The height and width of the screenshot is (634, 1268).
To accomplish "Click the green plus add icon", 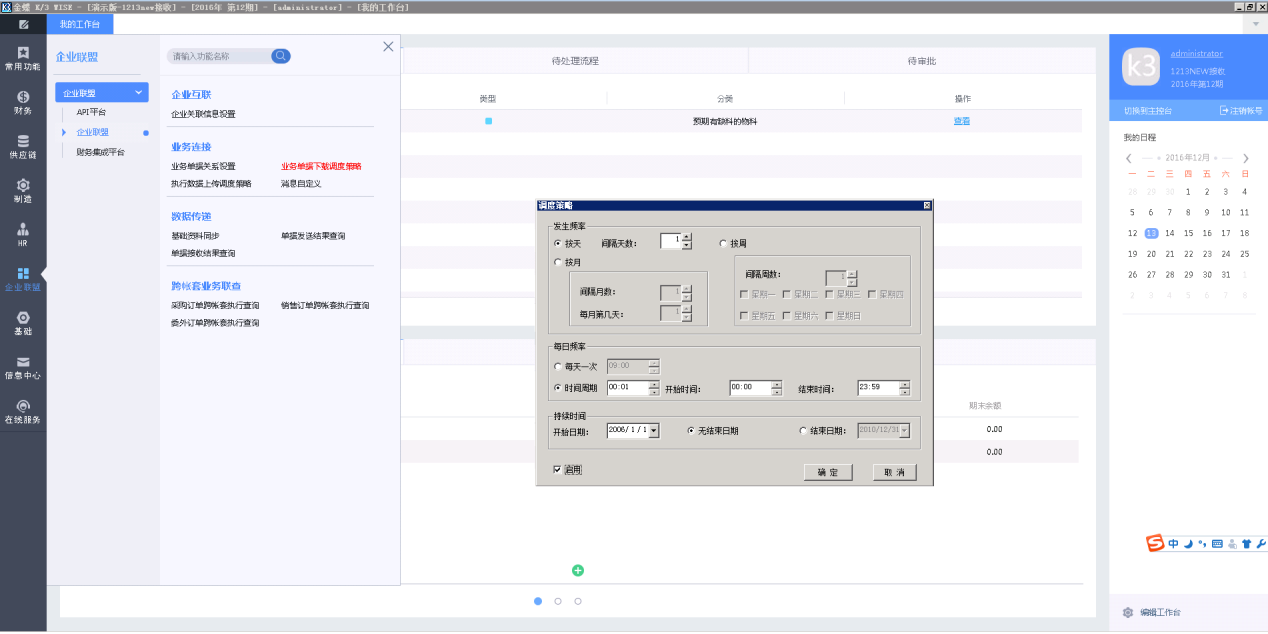I will 577,570.
